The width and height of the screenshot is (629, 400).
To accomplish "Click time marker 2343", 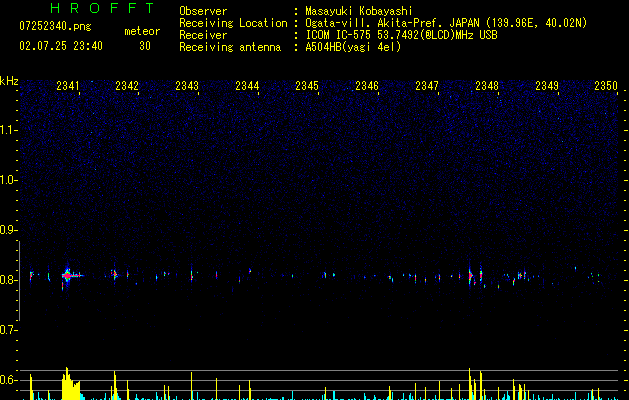I will pos(187,86).
